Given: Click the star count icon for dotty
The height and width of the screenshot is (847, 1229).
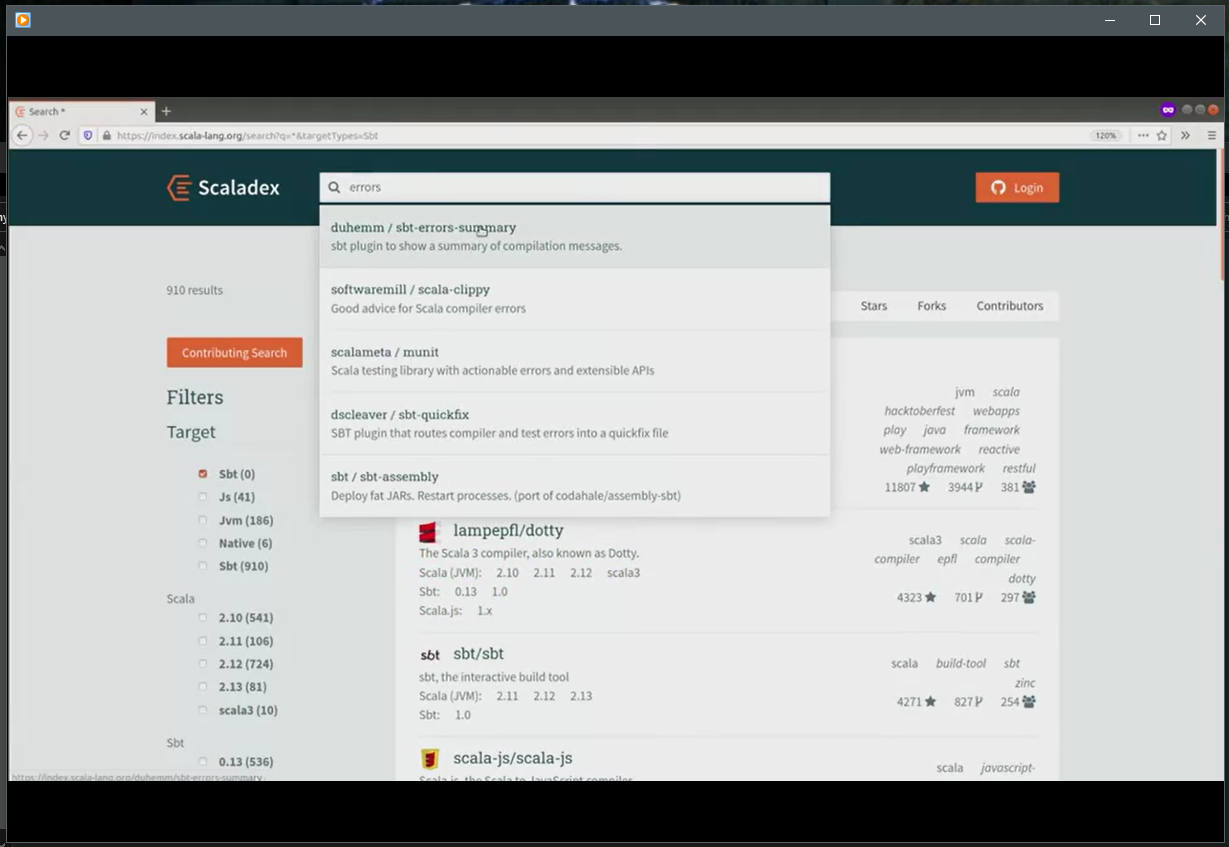Looking at the screenshot, I should click(930, 598).
